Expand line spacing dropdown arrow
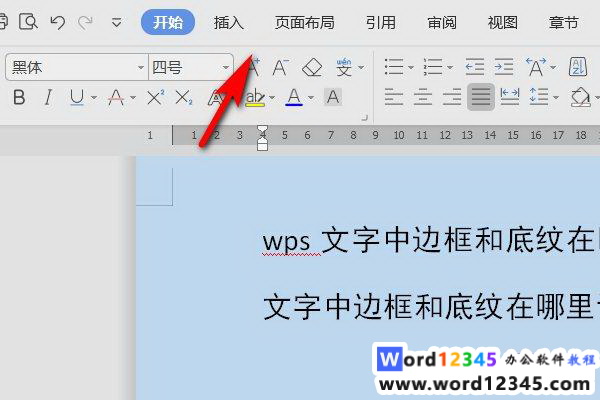 pos(556,98)
